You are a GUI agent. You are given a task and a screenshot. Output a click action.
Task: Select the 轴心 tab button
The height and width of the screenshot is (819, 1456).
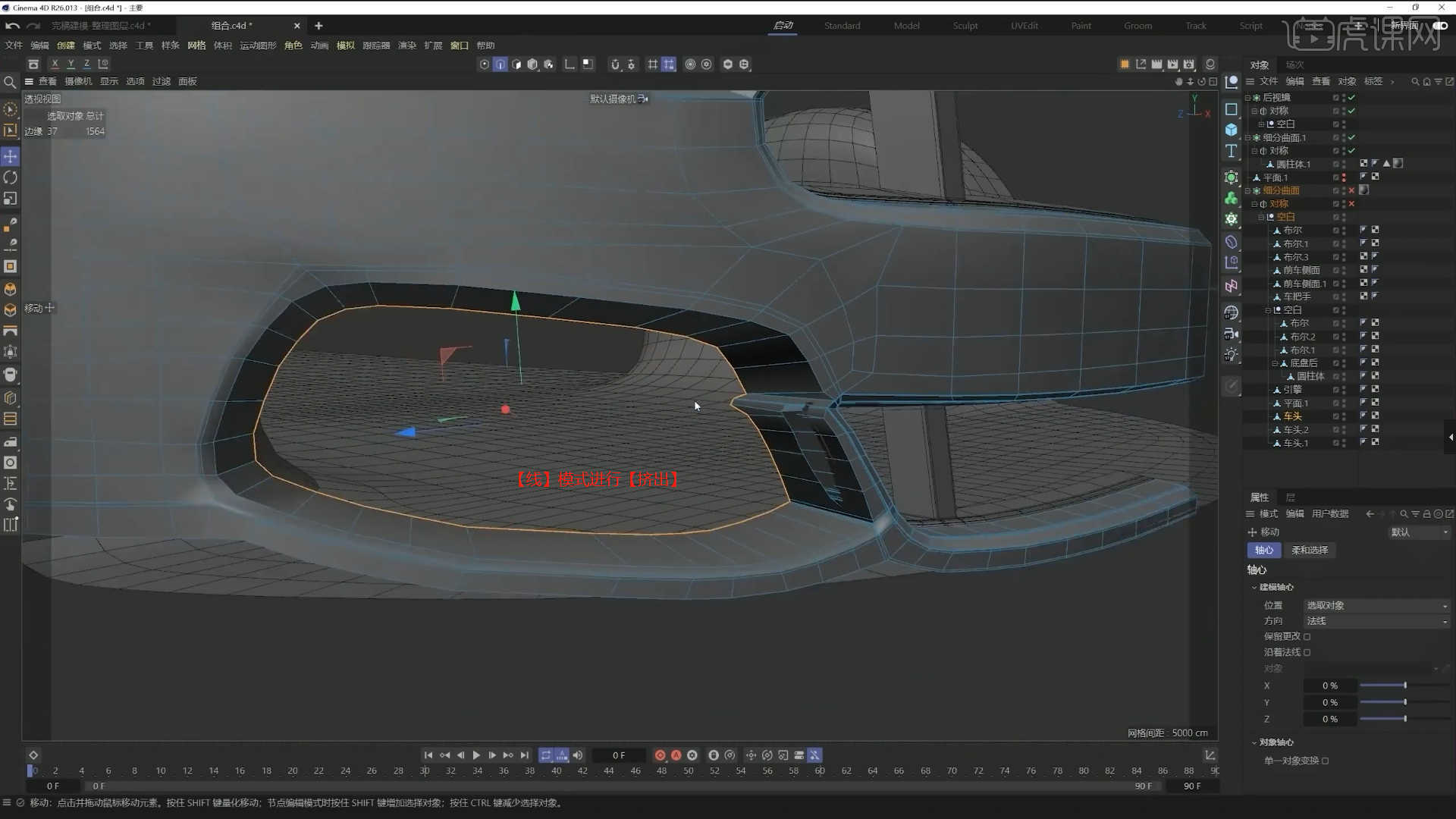coord(1263,550)
